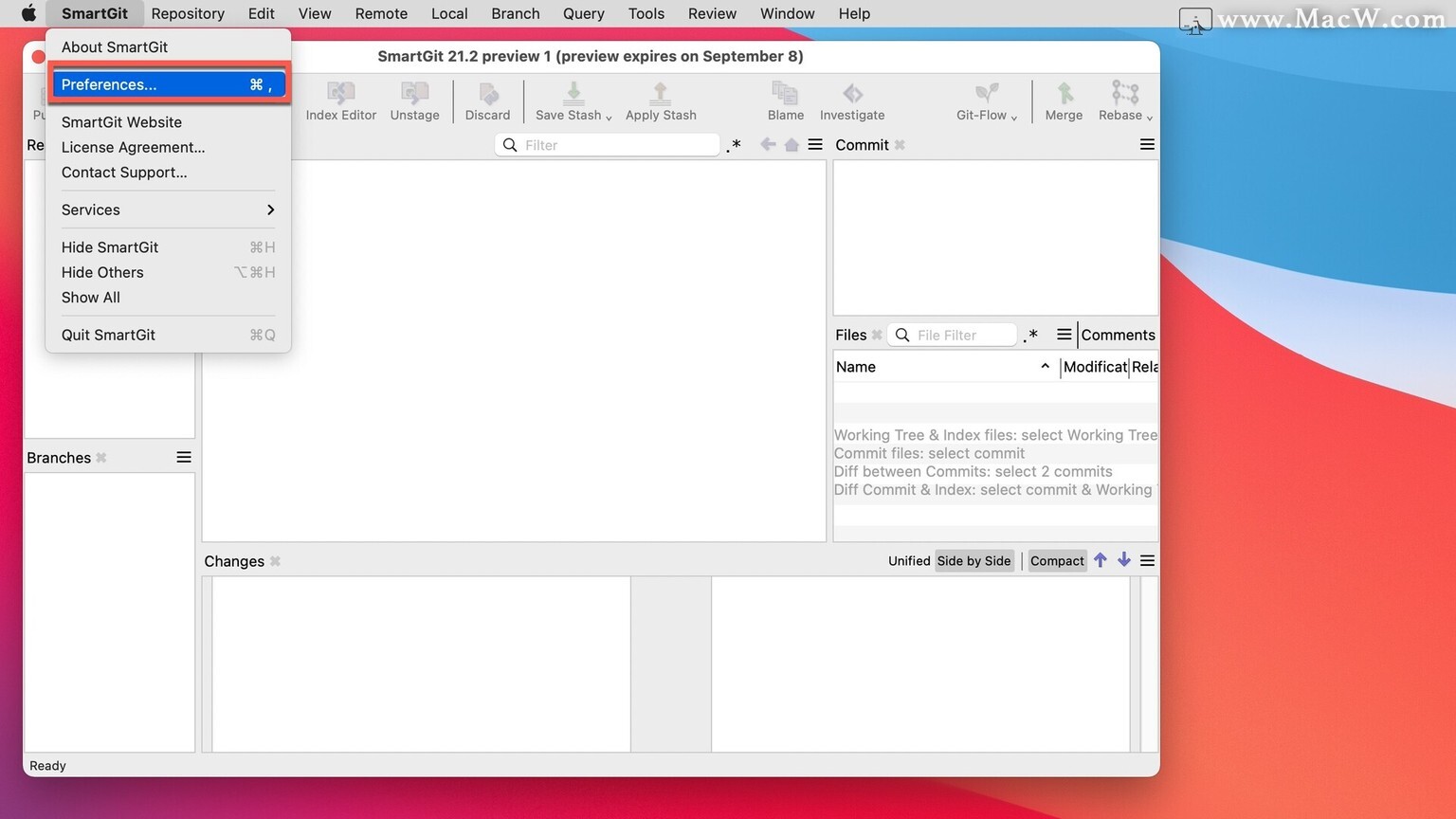1456x819 pixels.
Task: Choose Hide SmartGit menu entry
Action: coord(169,247)
